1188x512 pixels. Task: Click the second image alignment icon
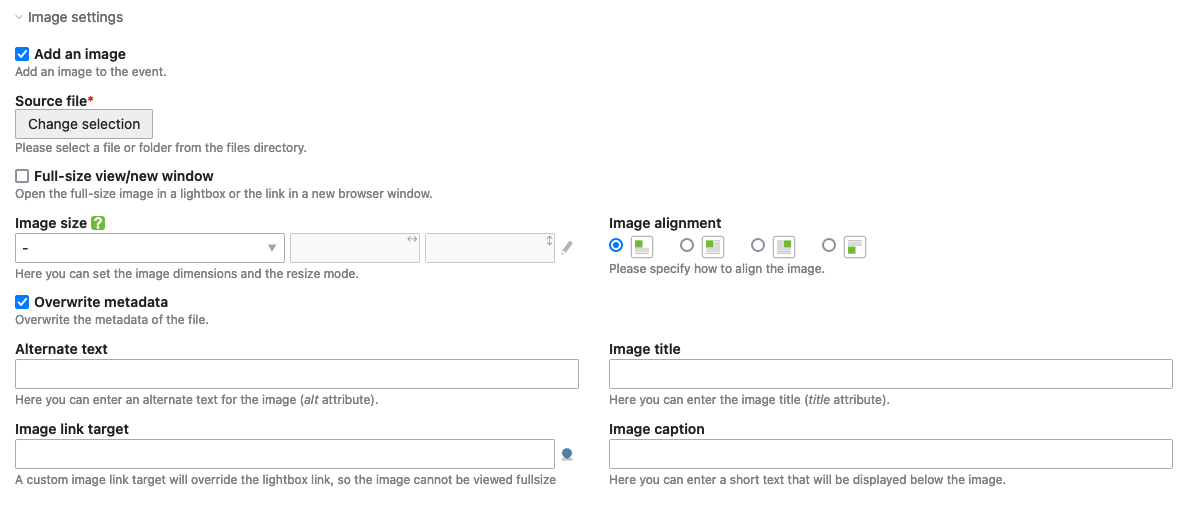(x=713, y=246)
